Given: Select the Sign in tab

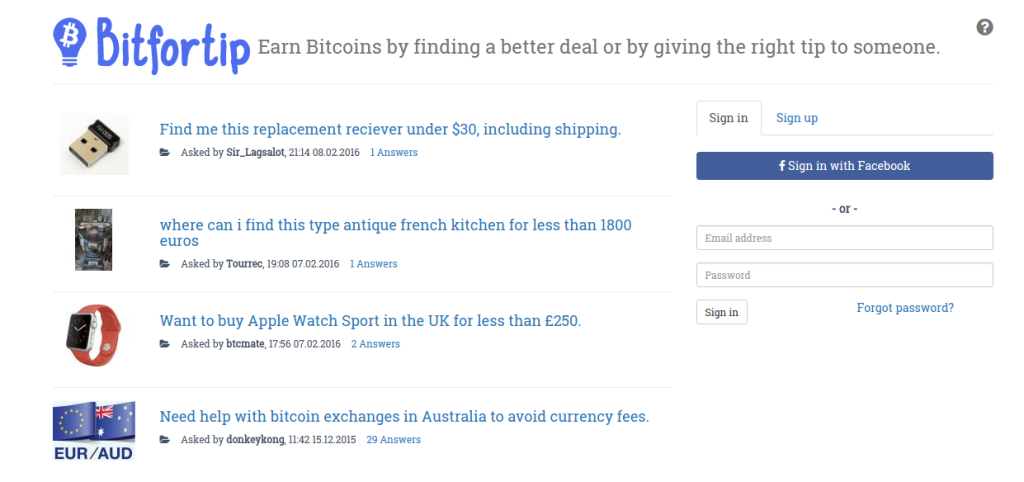Looking at the screenshot, I should click(729, 118).
